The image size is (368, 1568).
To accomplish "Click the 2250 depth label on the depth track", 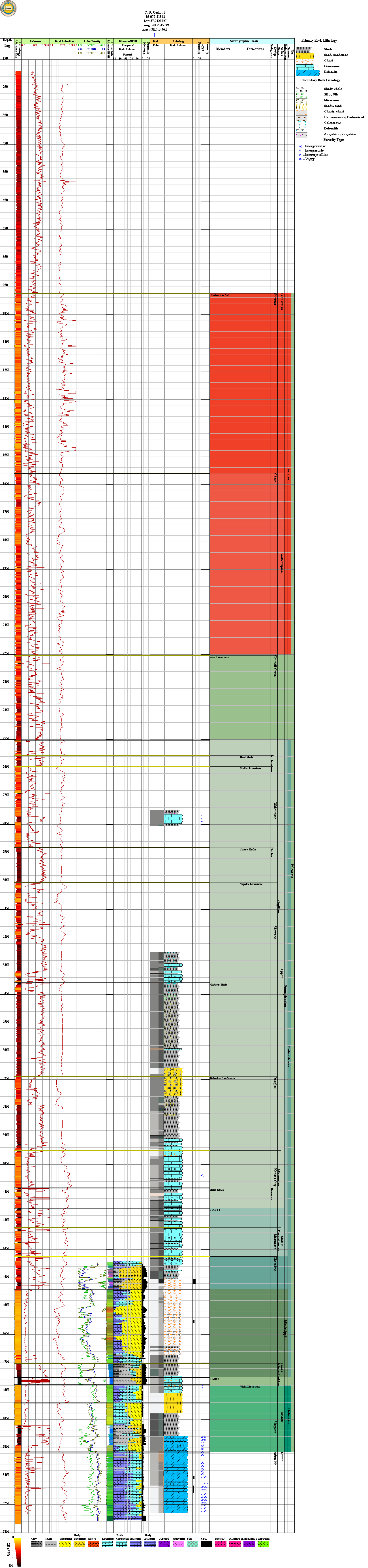I will pos(6,653).
